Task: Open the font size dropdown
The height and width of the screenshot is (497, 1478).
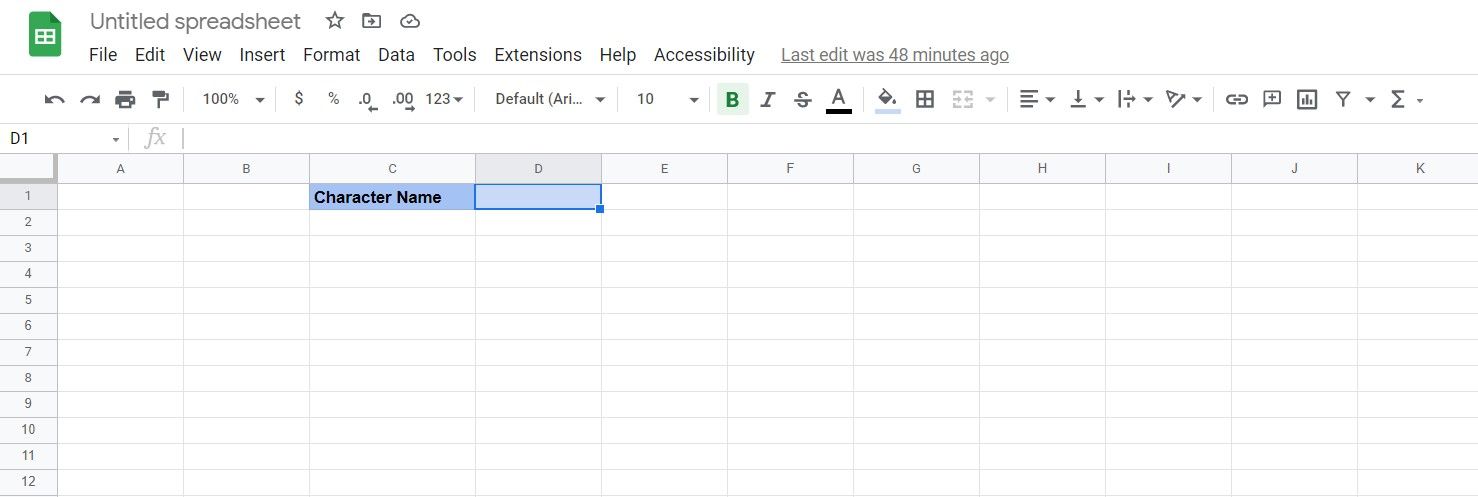Action: (x=668, y=99)
